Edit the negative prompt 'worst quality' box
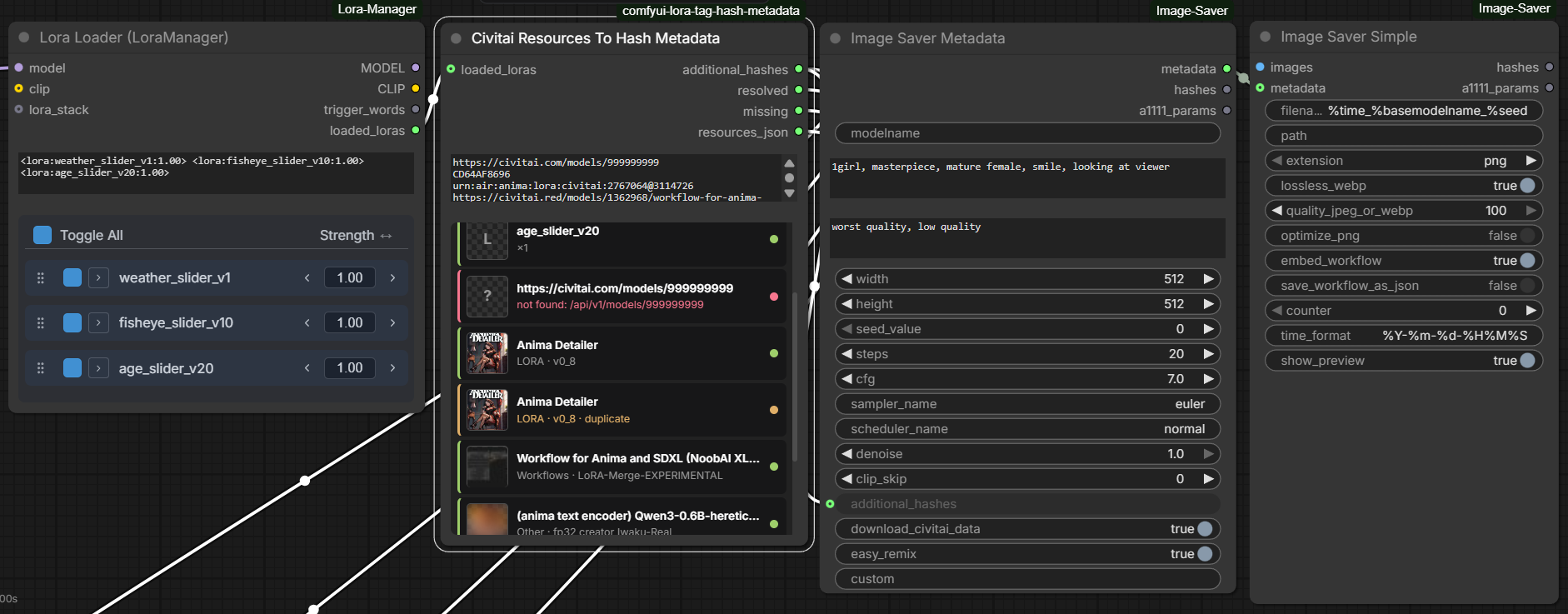1568x614 pixels. coord(1027,238)
